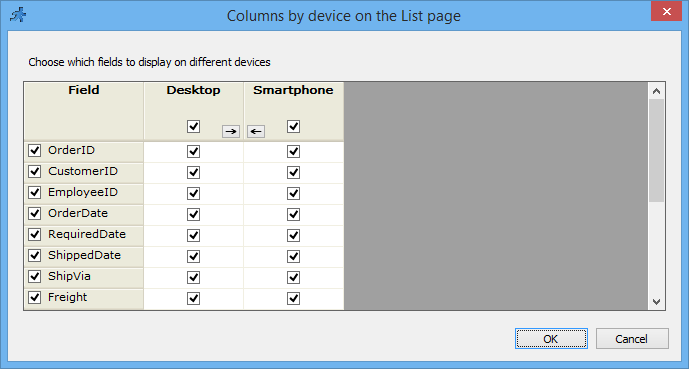Screen dimensions: 689x369
Task: Toggle Smartphone checkbox for Freight row
Action: click(x=294, y=299)
